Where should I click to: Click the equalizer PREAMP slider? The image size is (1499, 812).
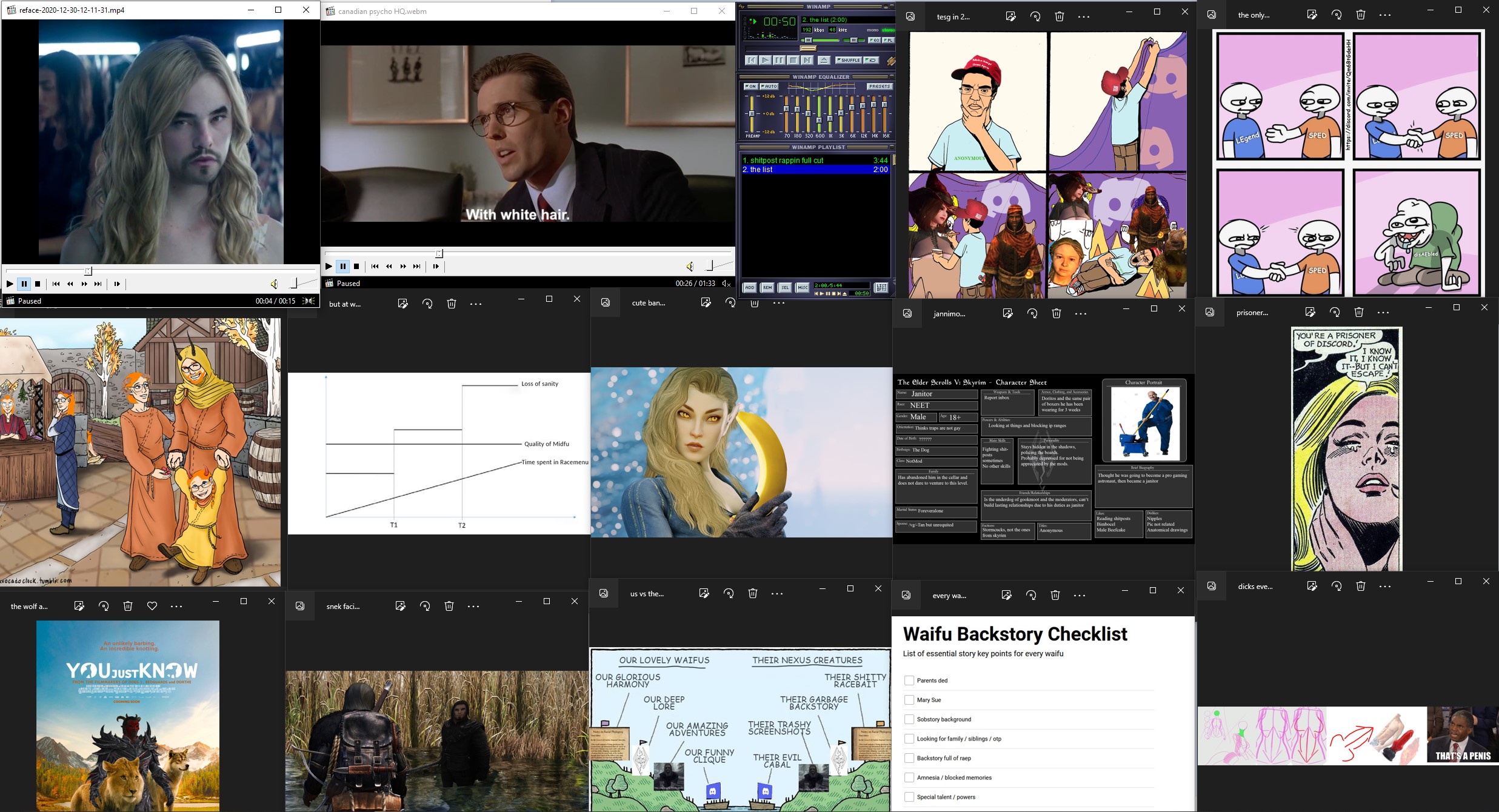point(752,113)
